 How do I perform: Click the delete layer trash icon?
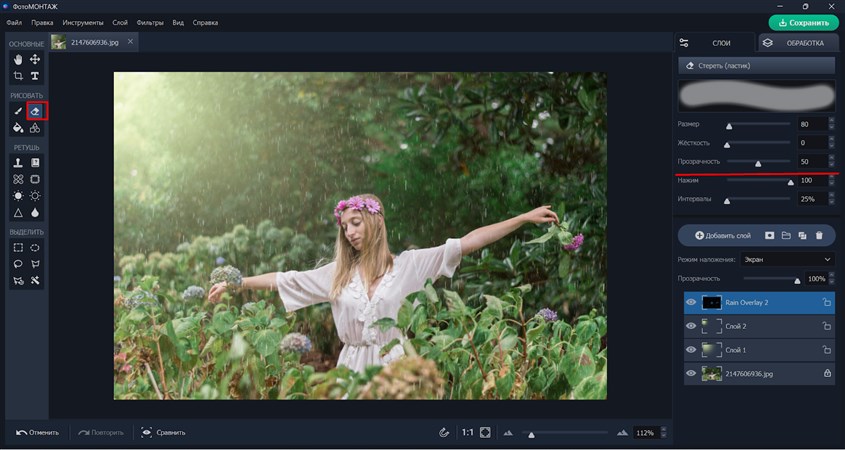819,235
